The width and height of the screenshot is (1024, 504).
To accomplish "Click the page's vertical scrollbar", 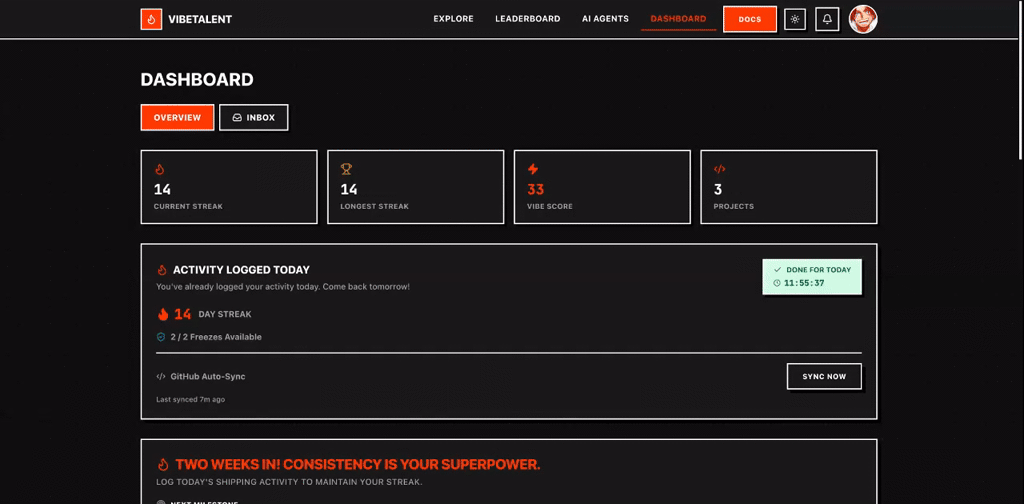I will (1019, 80).
